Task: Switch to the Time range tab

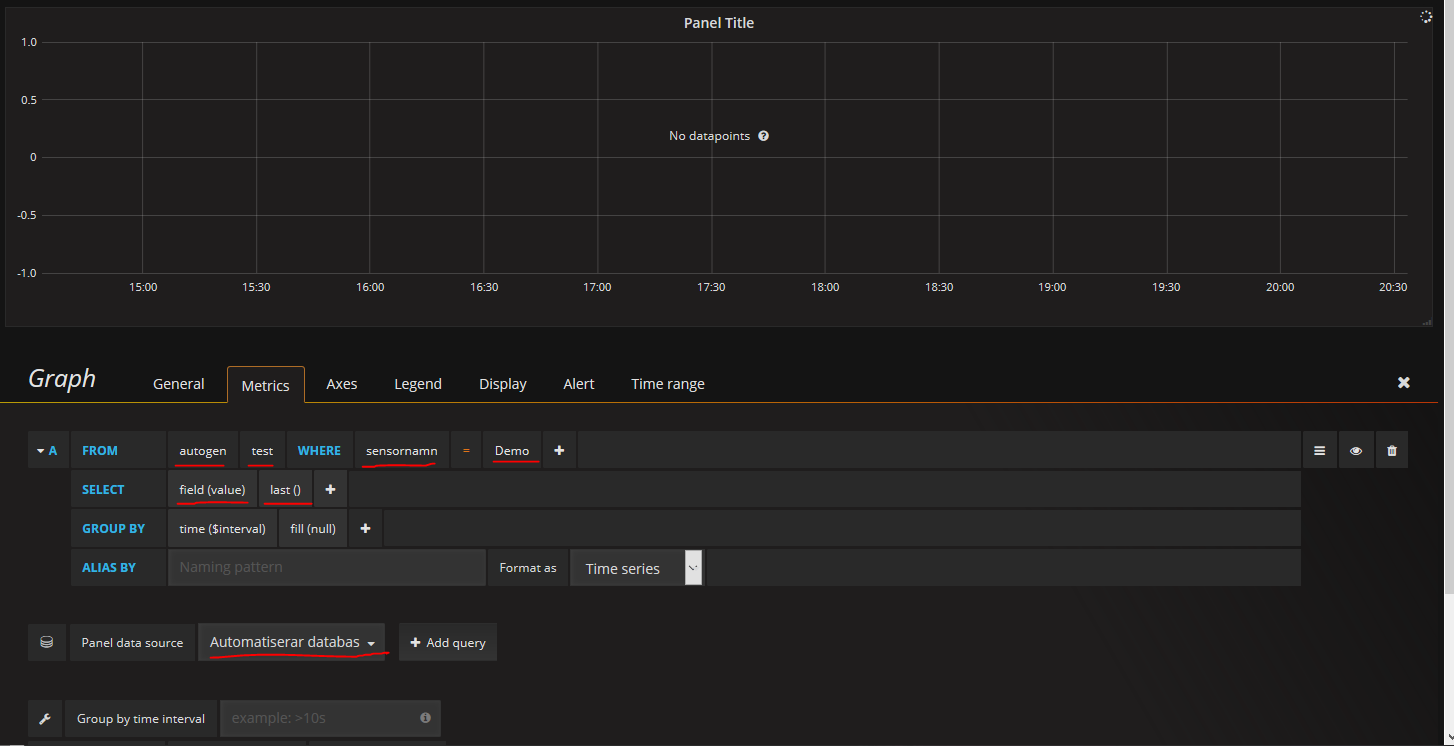Action: point(668,384)
